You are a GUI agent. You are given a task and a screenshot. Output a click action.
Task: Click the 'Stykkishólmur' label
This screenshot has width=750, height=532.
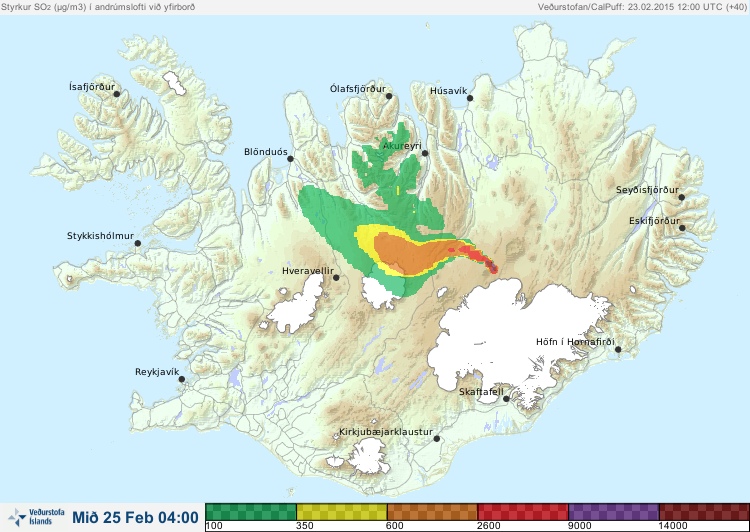click(x=100, y=236)
